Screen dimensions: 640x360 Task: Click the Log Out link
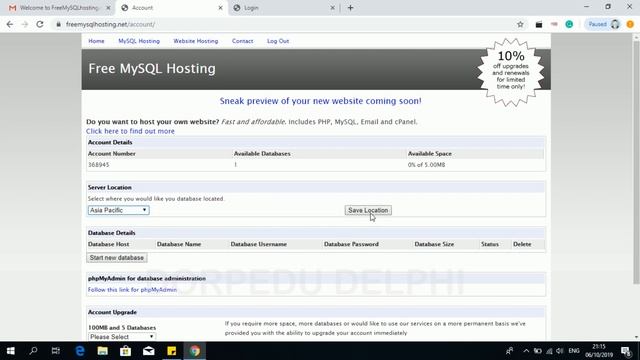click(278, 41)
